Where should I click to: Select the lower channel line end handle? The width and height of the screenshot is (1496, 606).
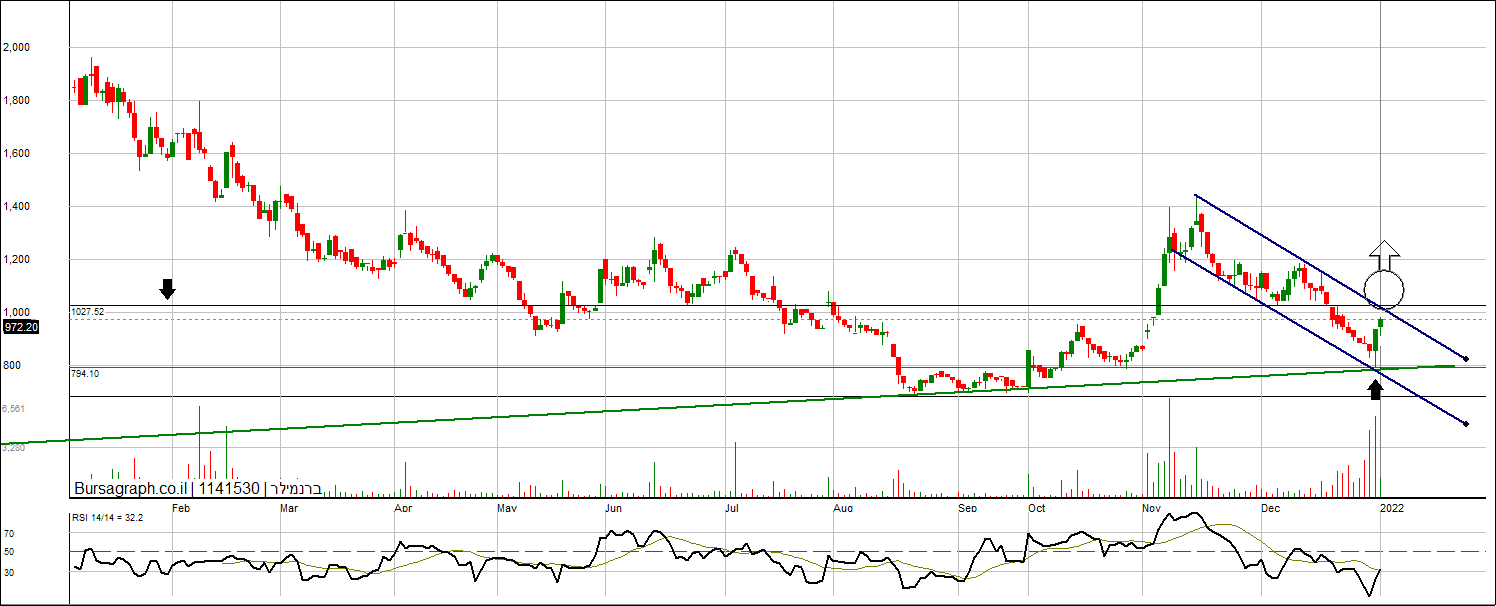point(1466,424)
